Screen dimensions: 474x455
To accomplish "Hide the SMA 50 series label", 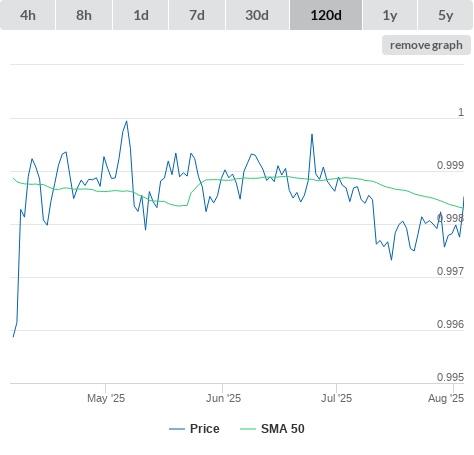I will click(283, 429).
